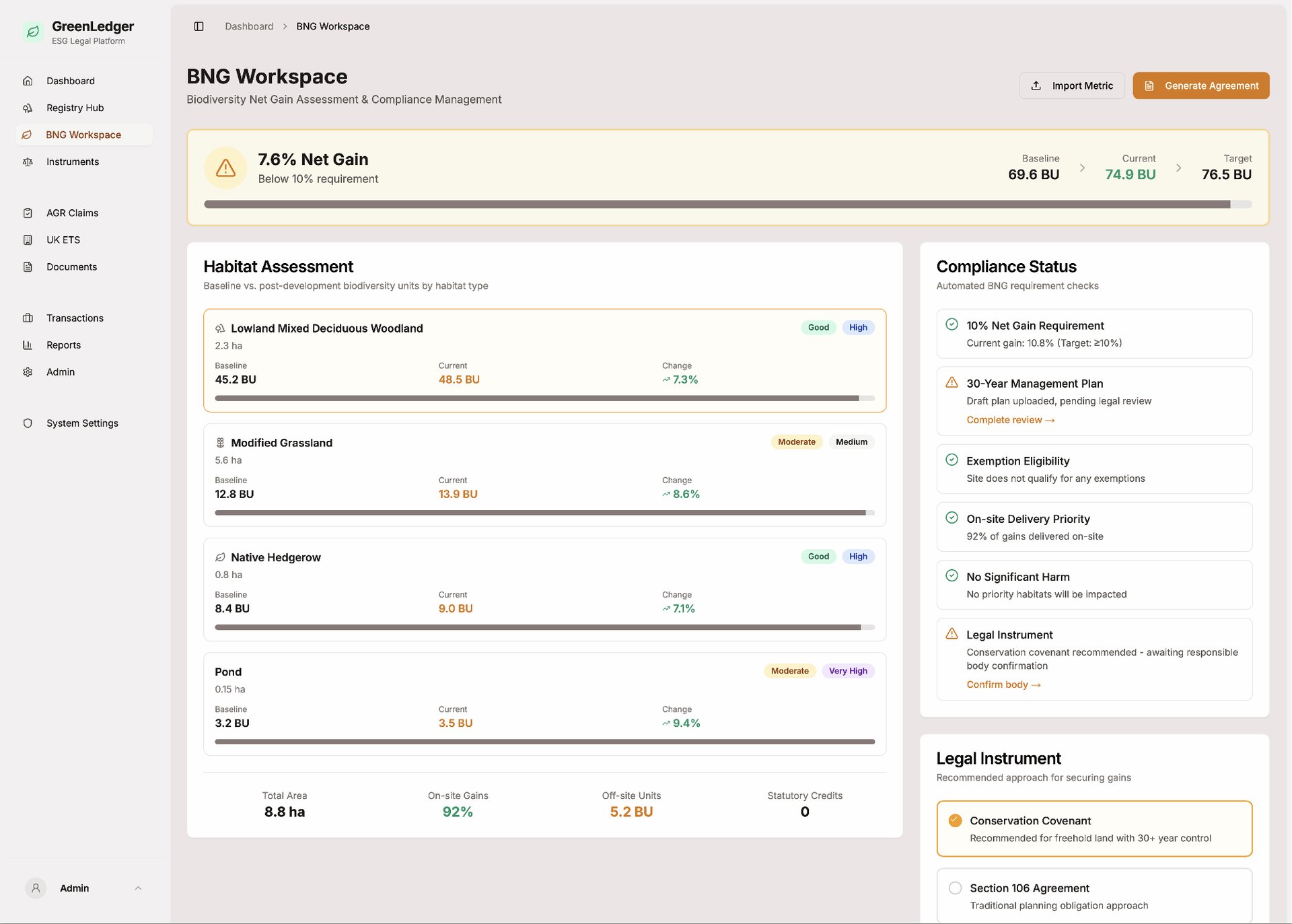Switch to BNG Workspace in navigation
Screen dimensions: 1292x924
point(83,135)
